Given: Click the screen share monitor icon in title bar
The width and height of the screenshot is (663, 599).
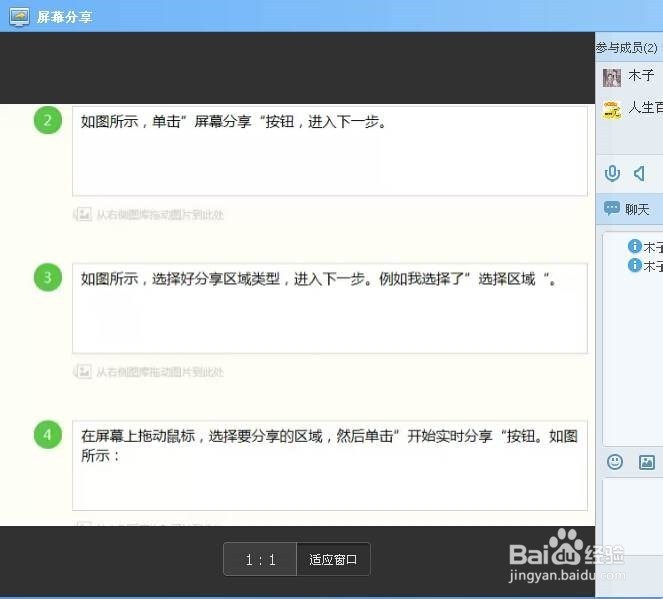Looking at the screenshot, I should (x=19, y=17).
